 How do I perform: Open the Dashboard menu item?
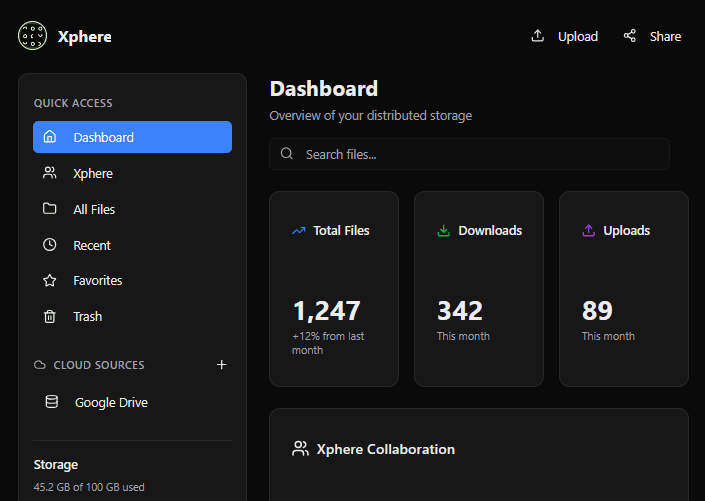pyautogui.click(x=132, y=137)
